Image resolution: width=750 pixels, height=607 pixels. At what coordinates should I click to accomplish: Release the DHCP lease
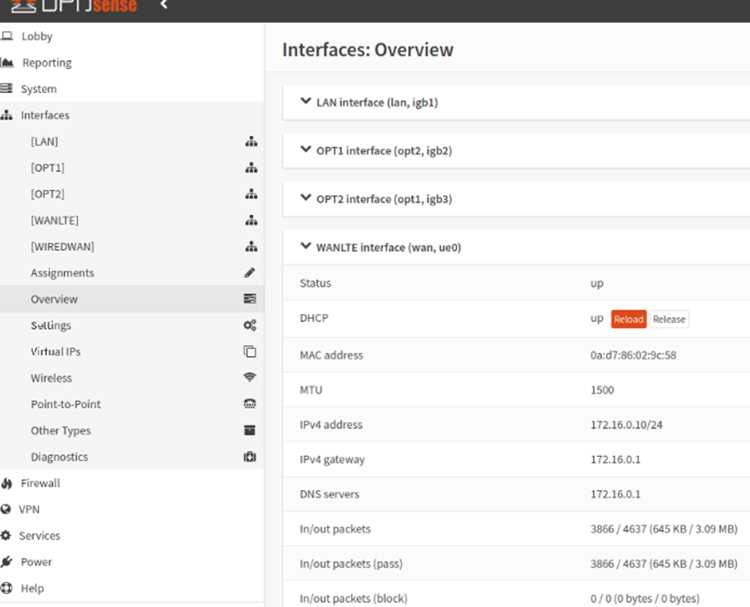click(x=669, y=319)
